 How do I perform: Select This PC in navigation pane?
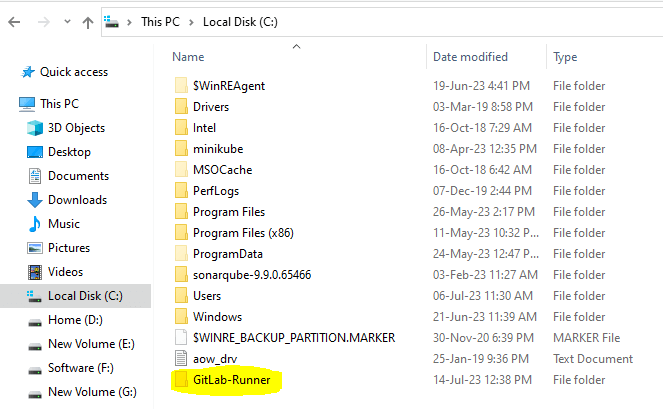pyautogui.click(x=59, y=104)
